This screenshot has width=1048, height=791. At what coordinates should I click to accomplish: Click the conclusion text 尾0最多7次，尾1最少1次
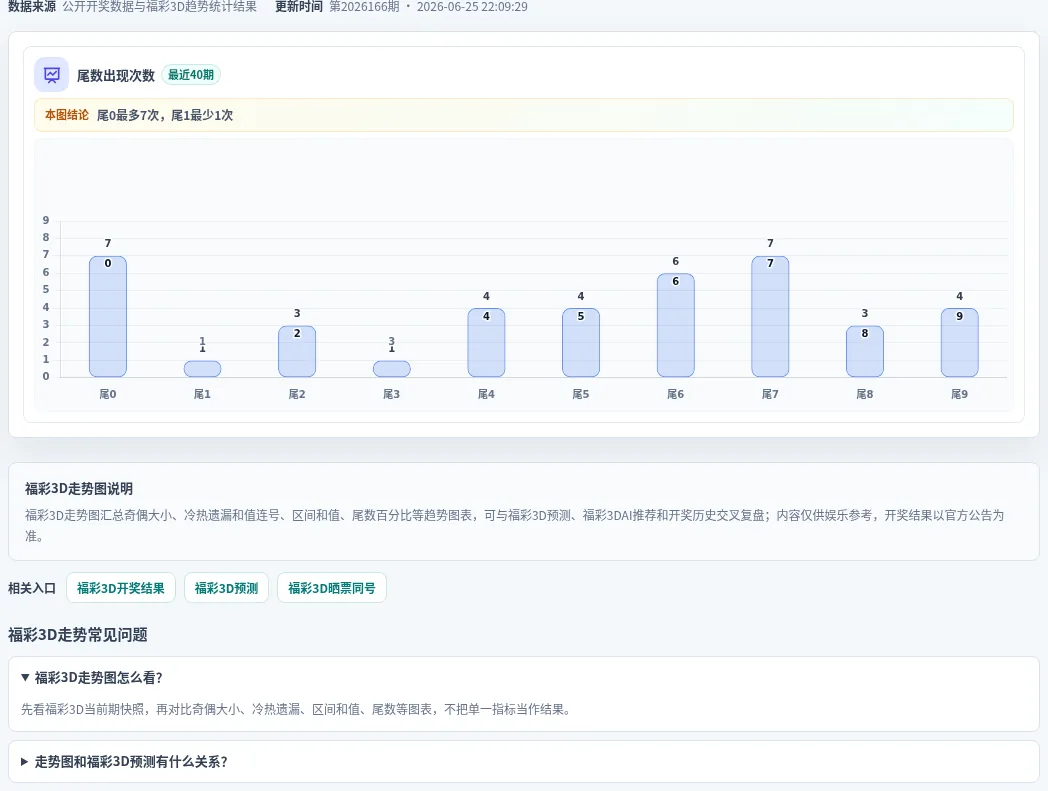point(165,115)
